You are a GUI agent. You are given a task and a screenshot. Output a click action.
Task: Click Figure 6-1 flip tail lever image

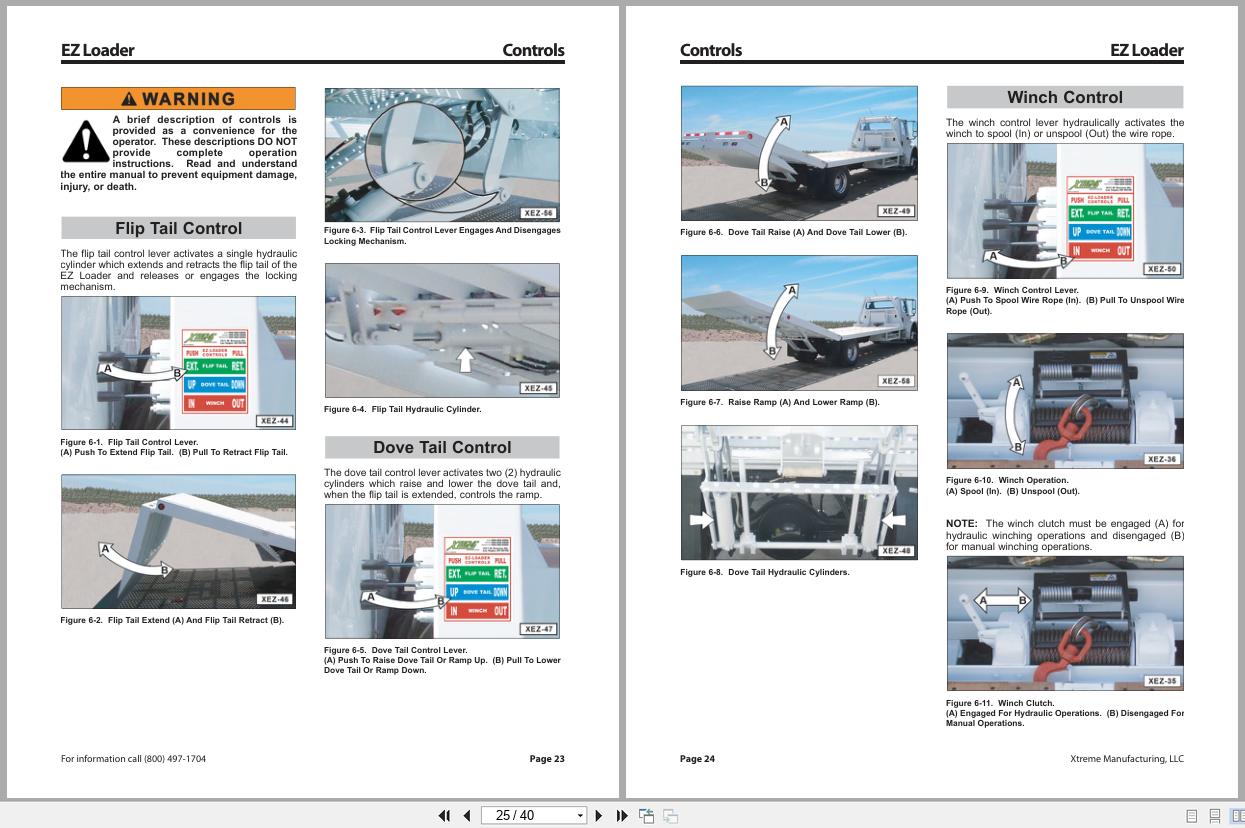[178, 363]
